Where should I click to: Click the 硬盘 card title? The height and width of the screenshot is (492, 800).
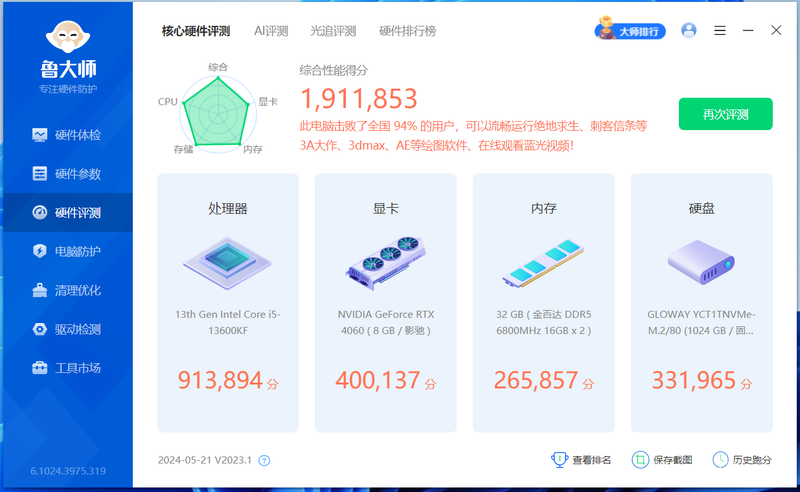[x=702, y=208]
